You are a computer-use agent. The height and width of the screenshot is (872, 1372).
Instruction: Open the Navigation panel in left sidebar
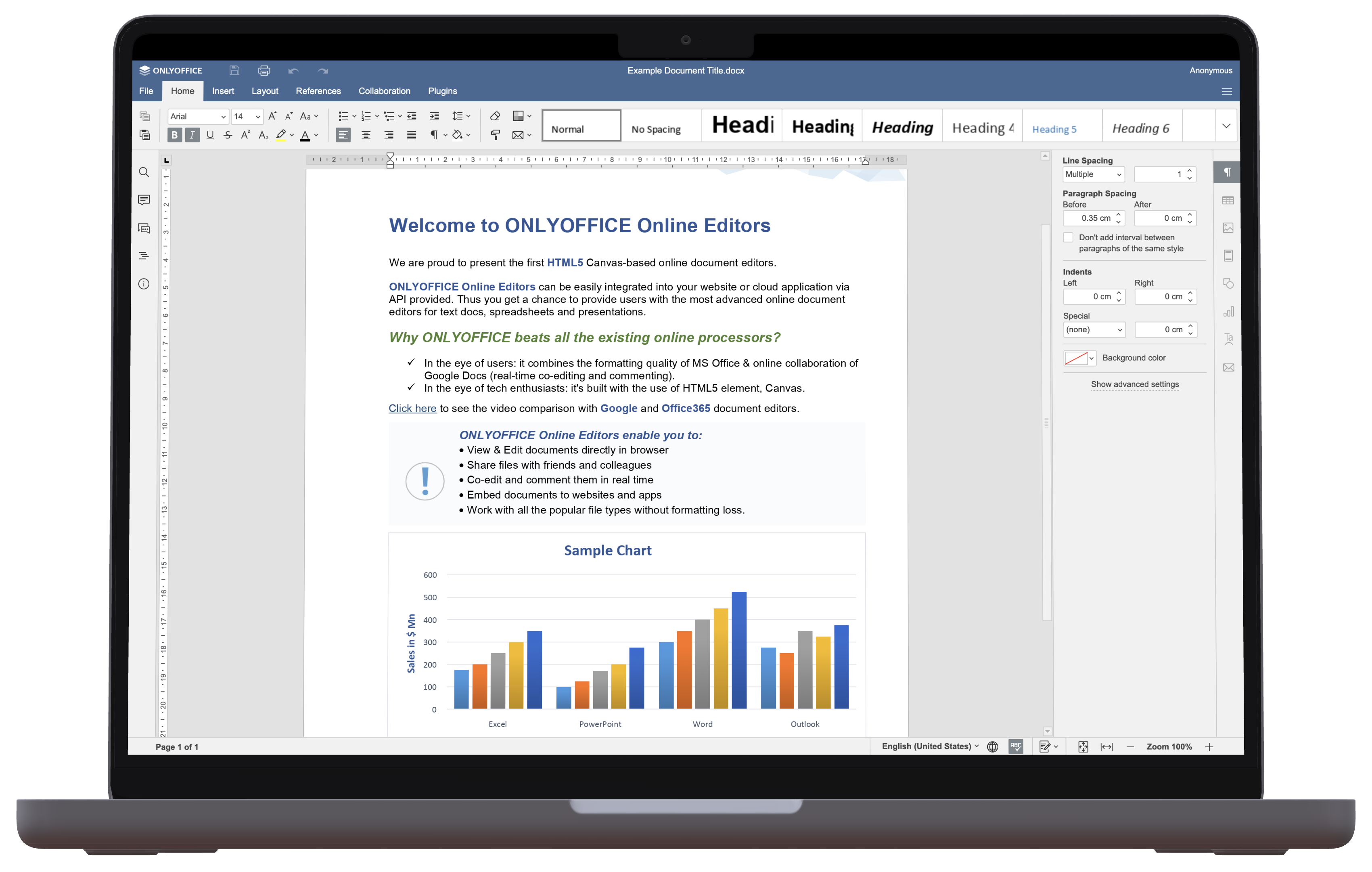click(144, 256)
